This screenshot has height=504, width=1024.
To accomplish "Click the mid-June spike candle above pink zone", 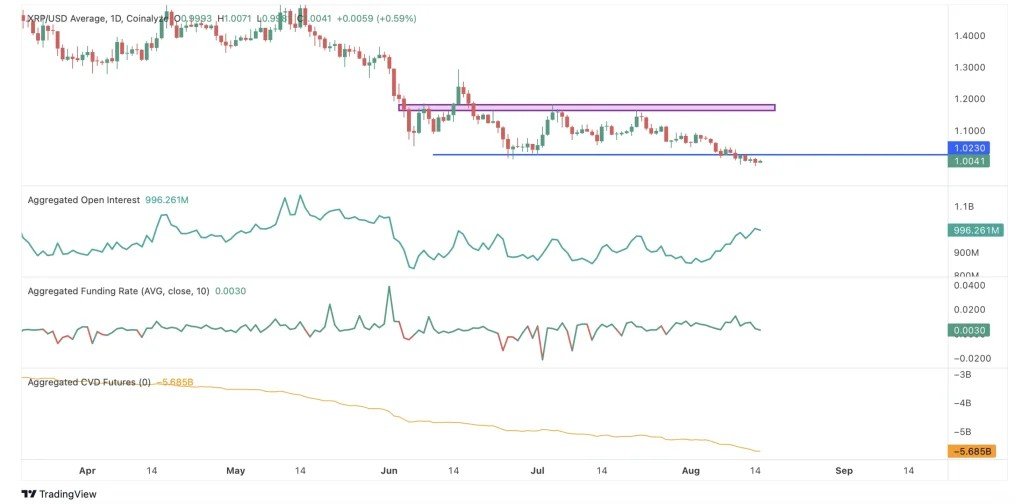I will (458, 90).
